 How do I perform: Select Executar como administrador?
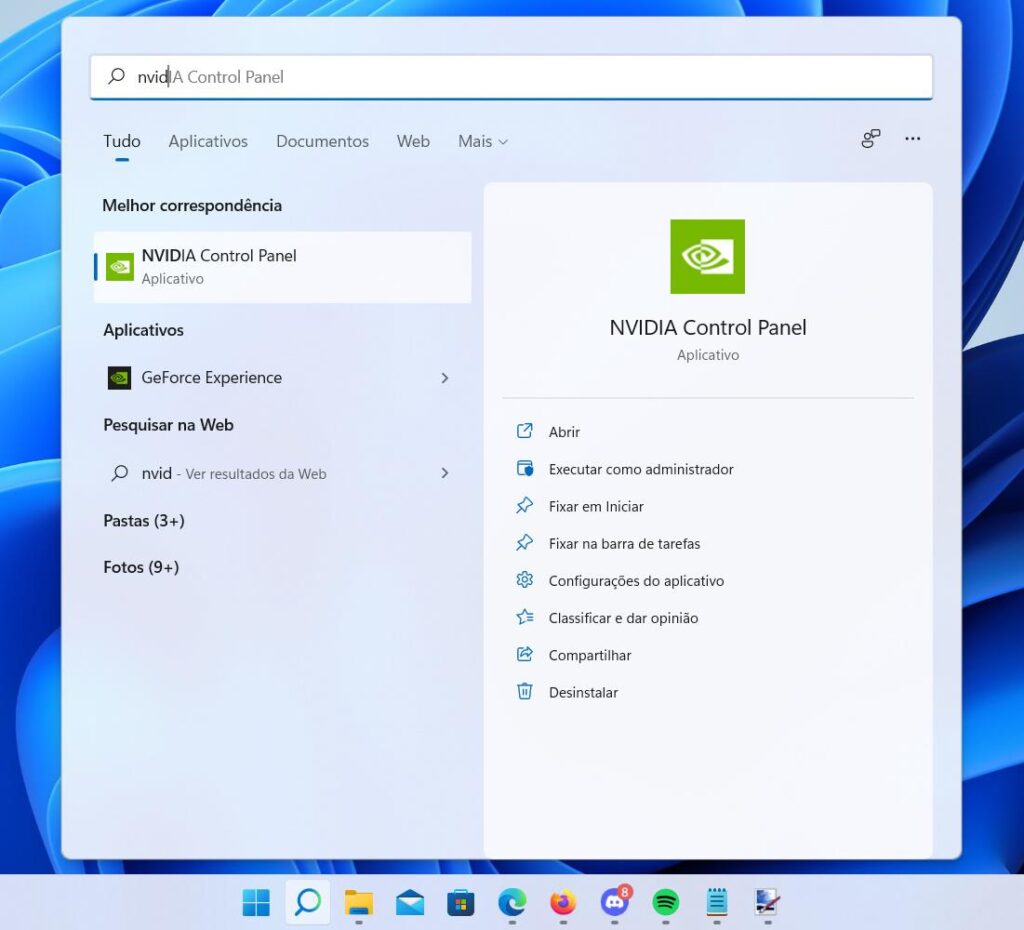click(641, 469)
